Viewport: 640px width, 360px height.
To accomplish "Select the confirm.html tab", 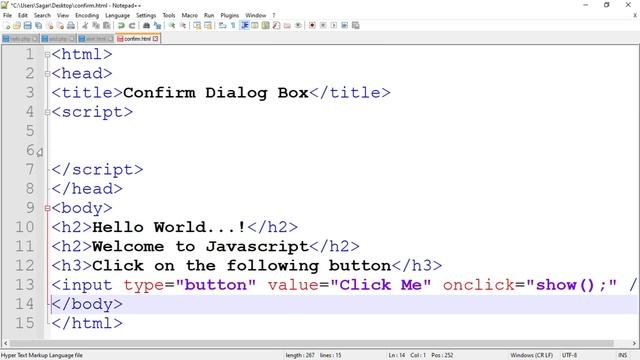I will [138, 39].
